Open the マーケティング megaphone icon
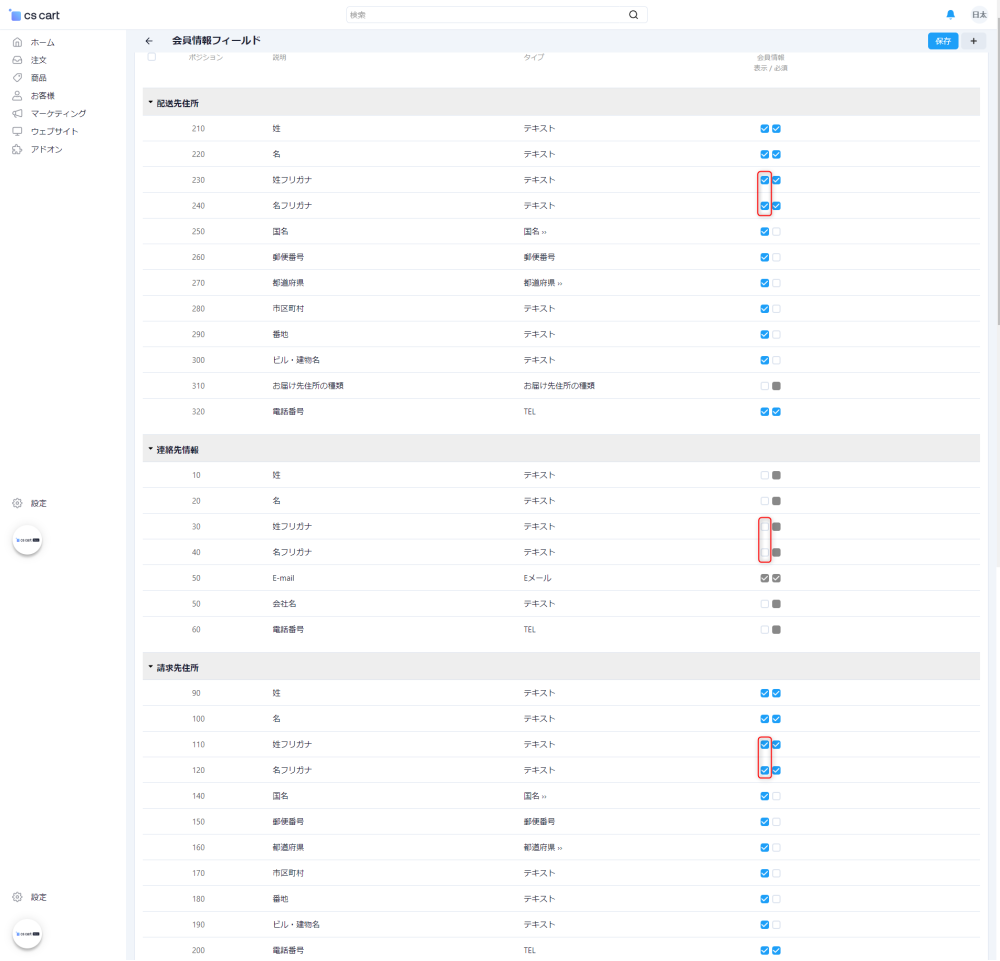The image size is (1000, 961). click(17, 114)
